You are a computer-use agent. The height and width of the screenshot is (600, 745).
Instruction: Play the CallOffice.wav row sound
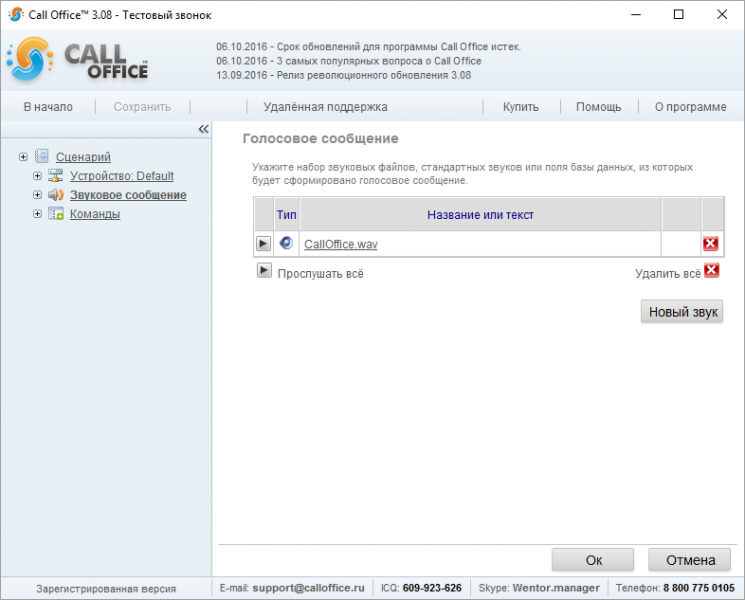coord(263,244)
